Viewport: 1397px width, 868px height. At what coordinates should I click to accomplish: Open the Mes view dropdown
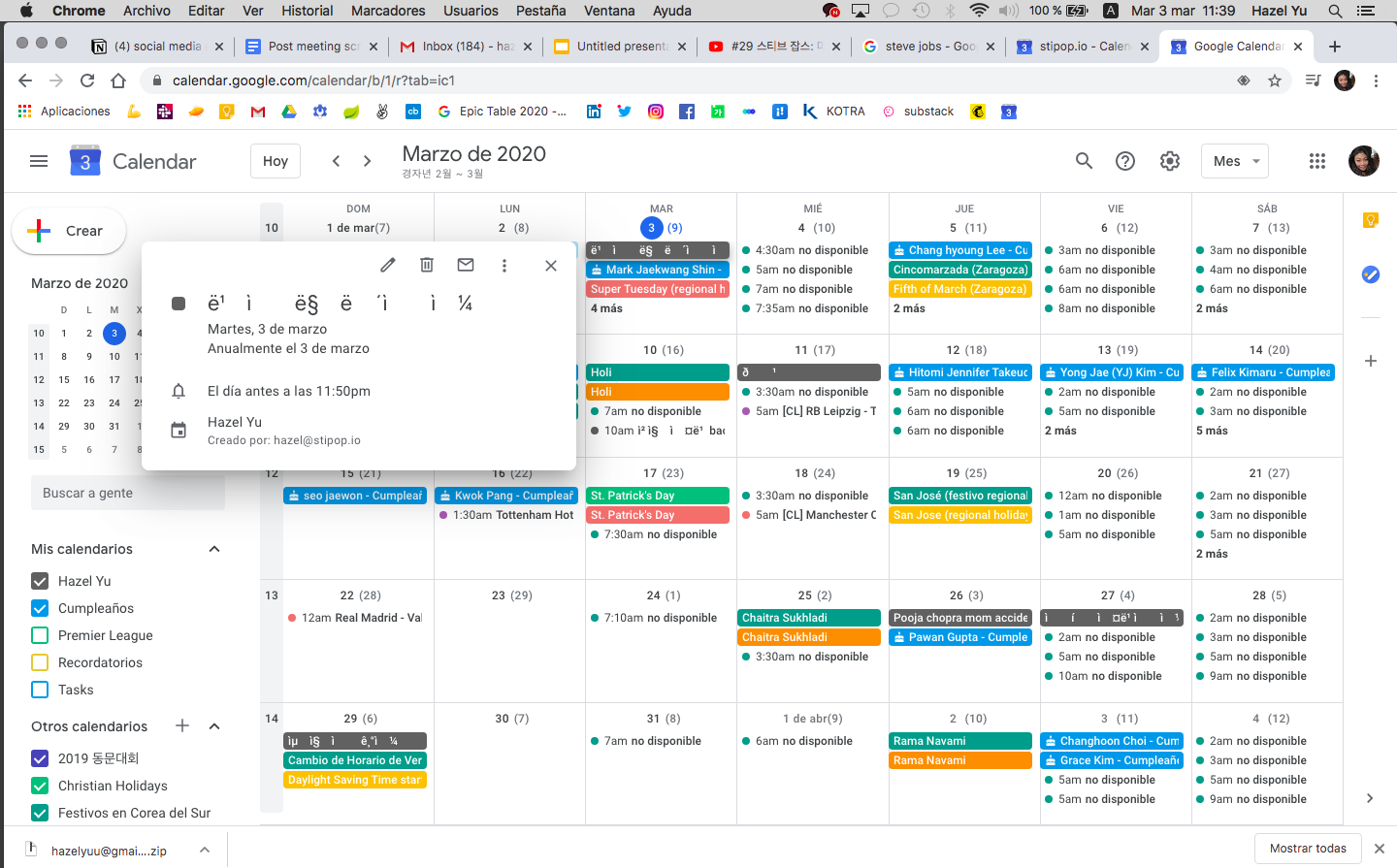point(1234,161)
